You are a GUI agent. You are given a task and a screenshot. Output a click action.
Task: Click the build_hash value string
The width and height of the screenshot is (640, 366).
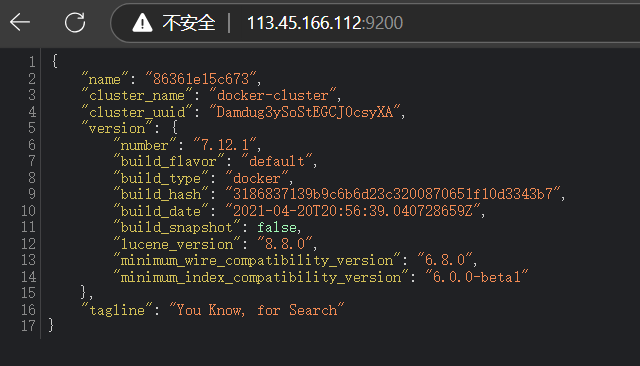pyautogui.click(x=393, y=194)
